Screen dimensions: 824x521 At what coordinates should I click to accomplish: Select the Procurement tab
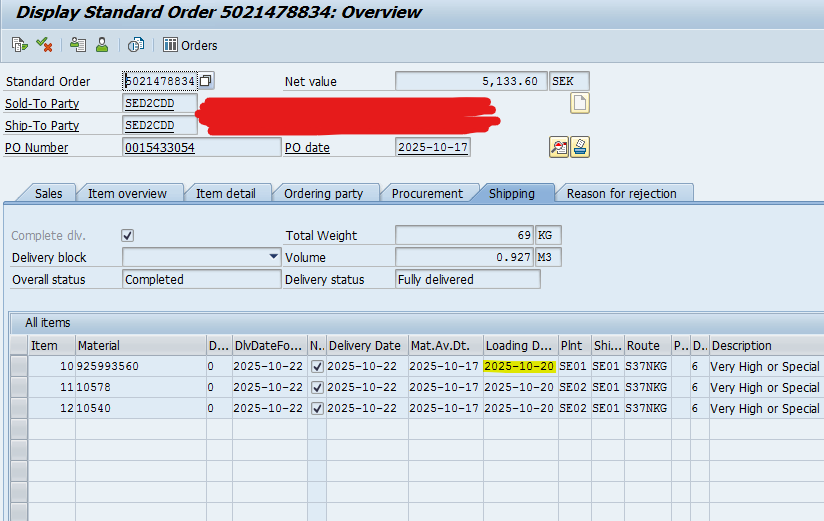pyautogui.click(x=427, y=193)
